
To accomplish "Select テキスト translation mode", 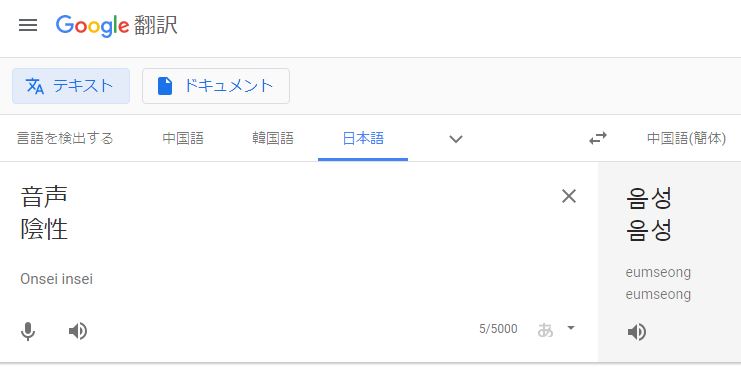I will click(71, 86).
